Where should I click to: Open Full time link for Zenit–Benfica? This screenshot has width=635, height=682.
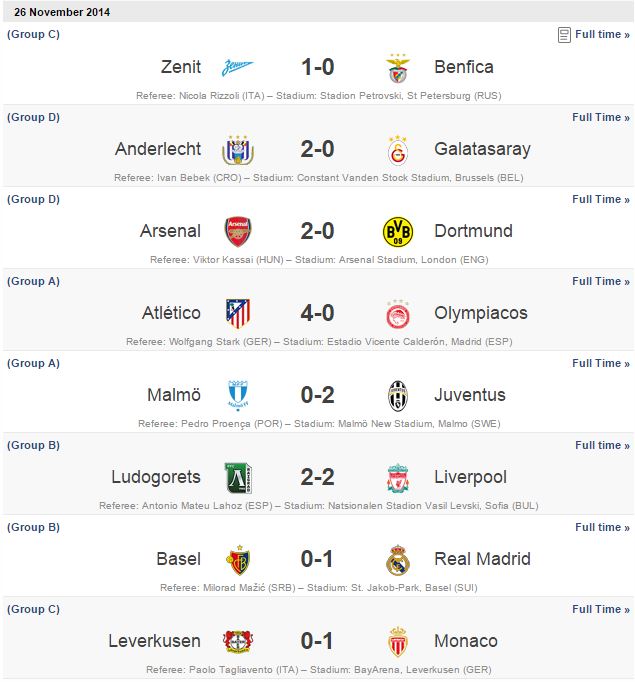tap(601, 35)
